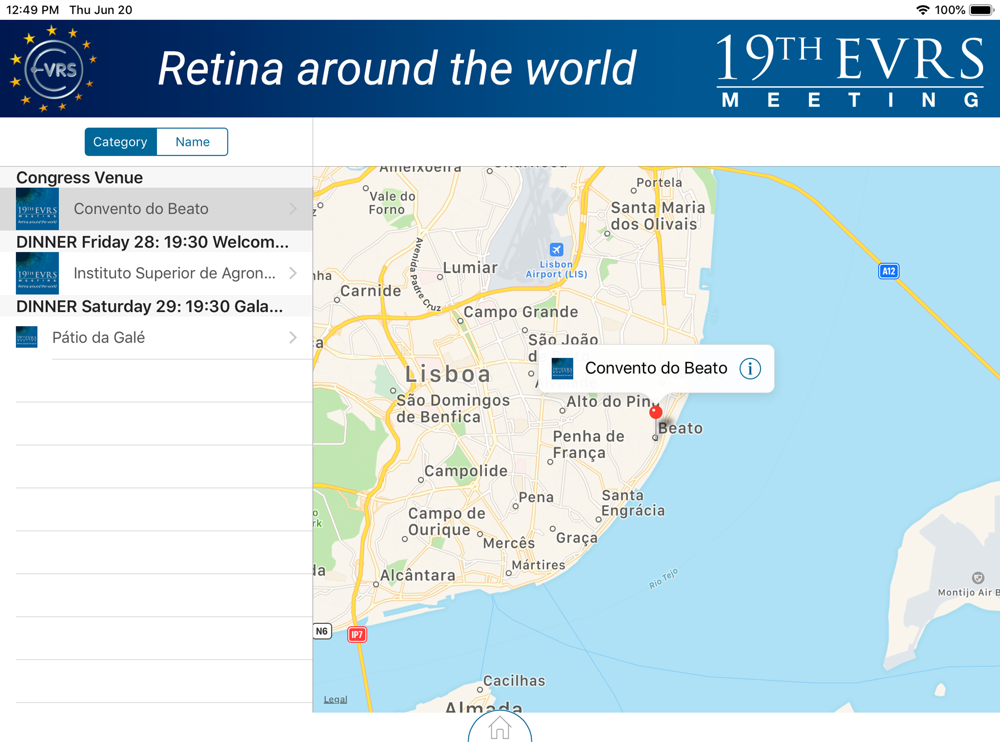Tap the Vale do Forno map label
Viewport: 1000px width, 750px height.
pos(392,203)
